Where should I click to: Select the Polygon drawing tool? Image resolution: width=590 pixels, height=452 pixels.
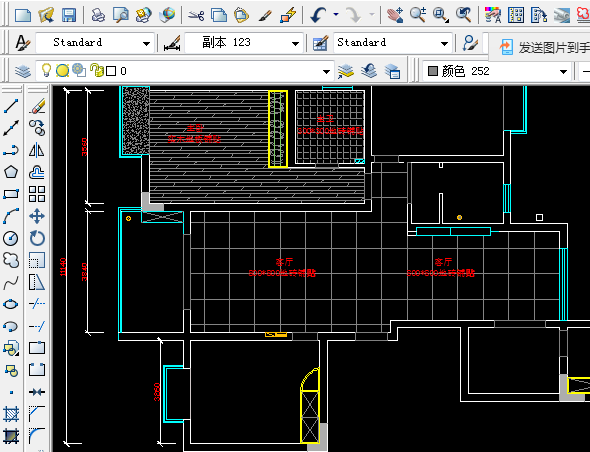11,172
